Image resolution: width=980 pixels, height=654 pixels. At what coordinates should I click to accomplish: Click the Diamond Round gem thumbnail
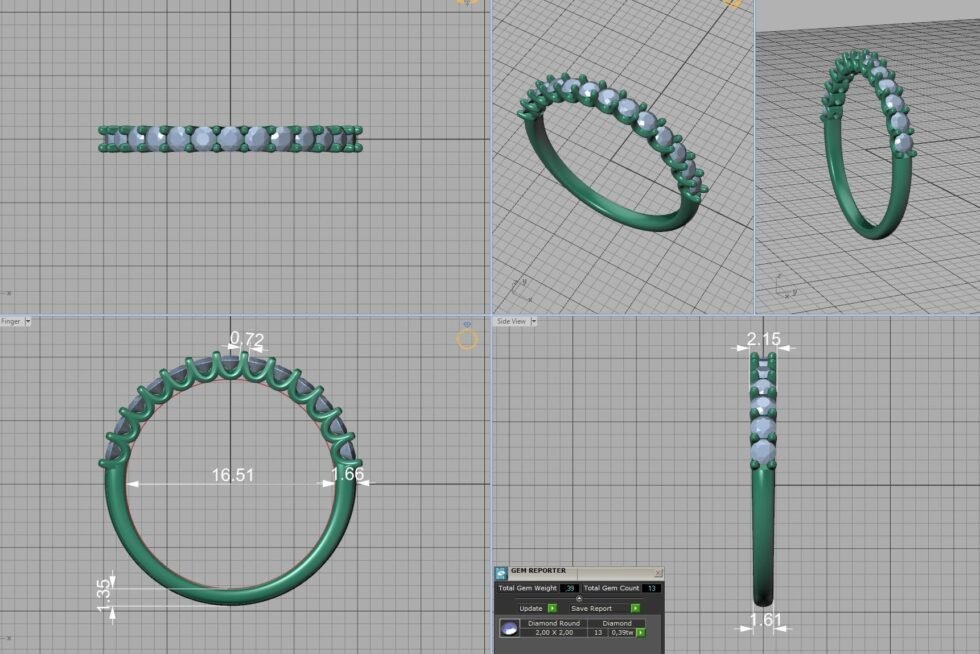tap(509, 628)
